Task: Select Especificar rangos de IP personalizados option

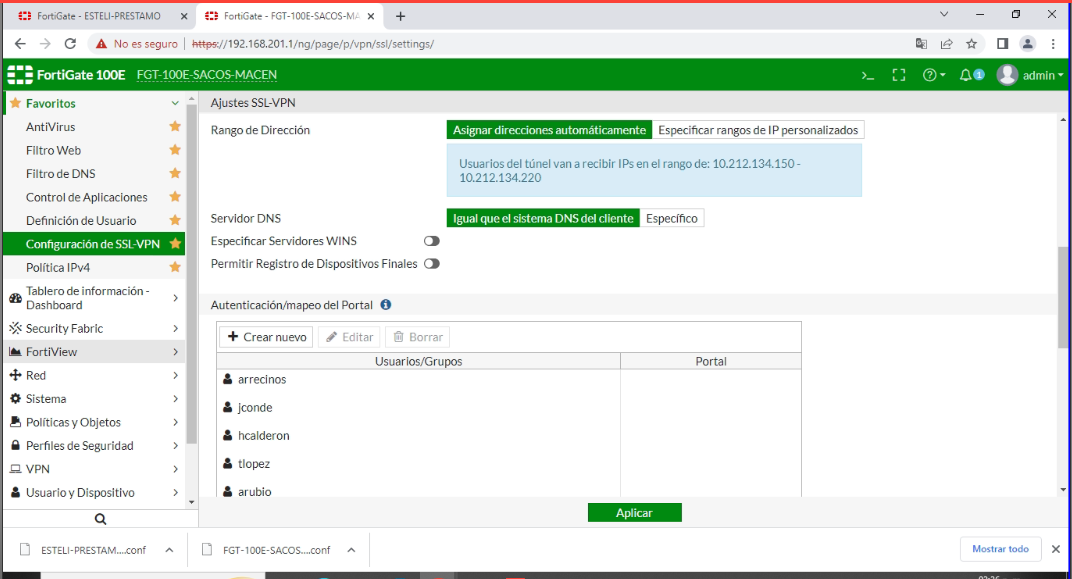Action: tap(757, 130)
